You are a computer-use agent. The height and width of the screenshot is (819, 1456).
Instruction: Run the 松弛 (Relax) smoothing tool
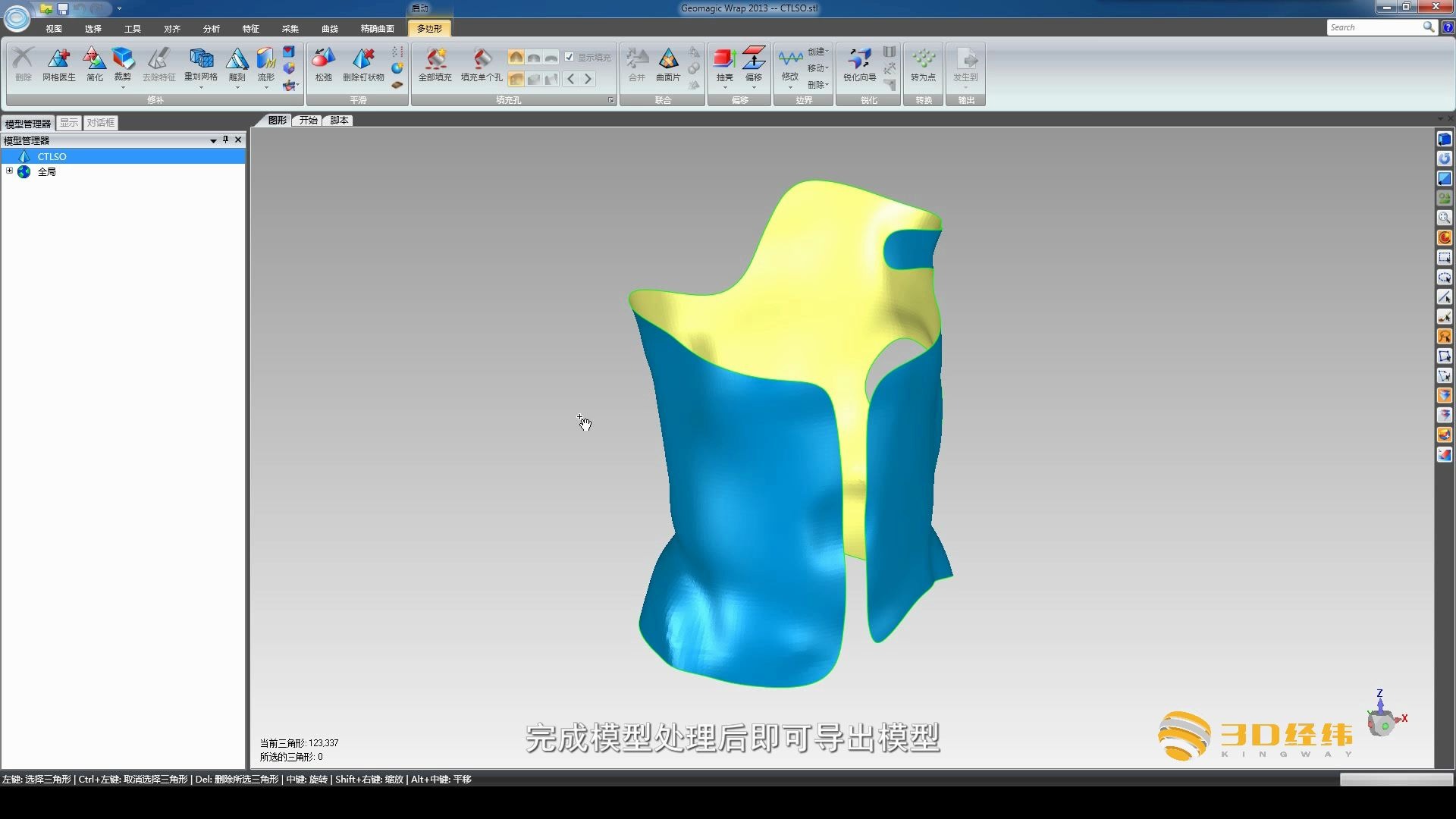[x=323, y=67]
